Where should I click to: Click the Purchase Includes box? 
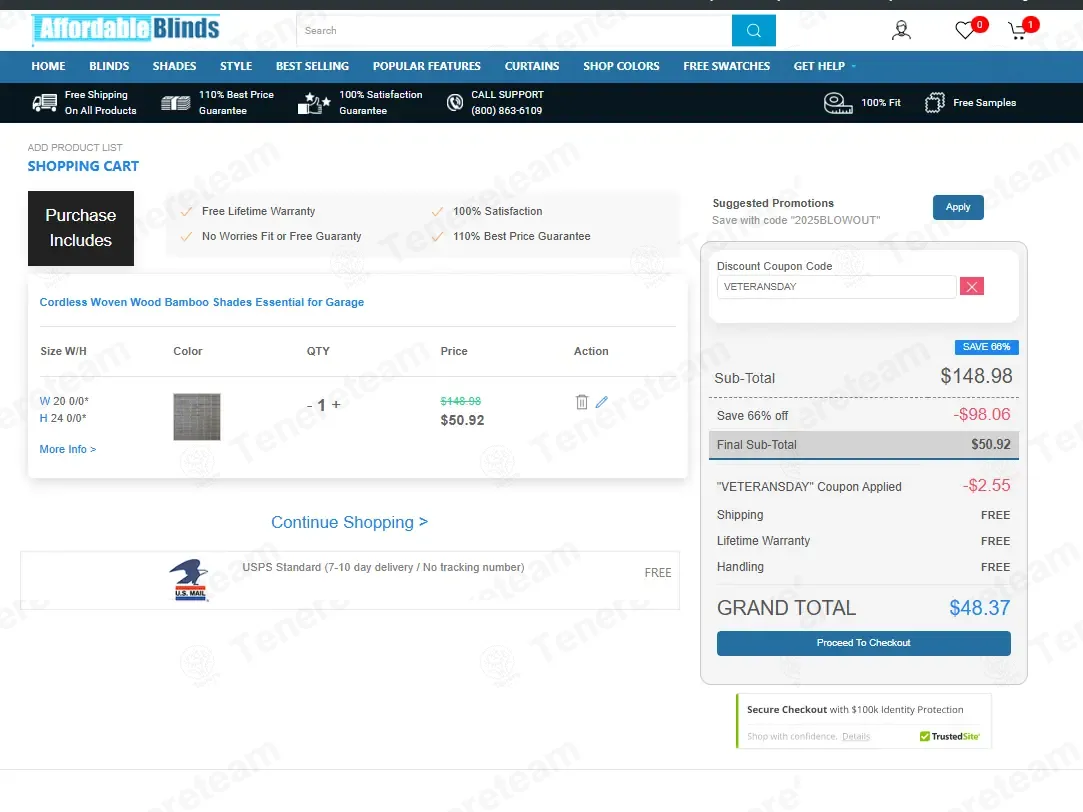81,228
